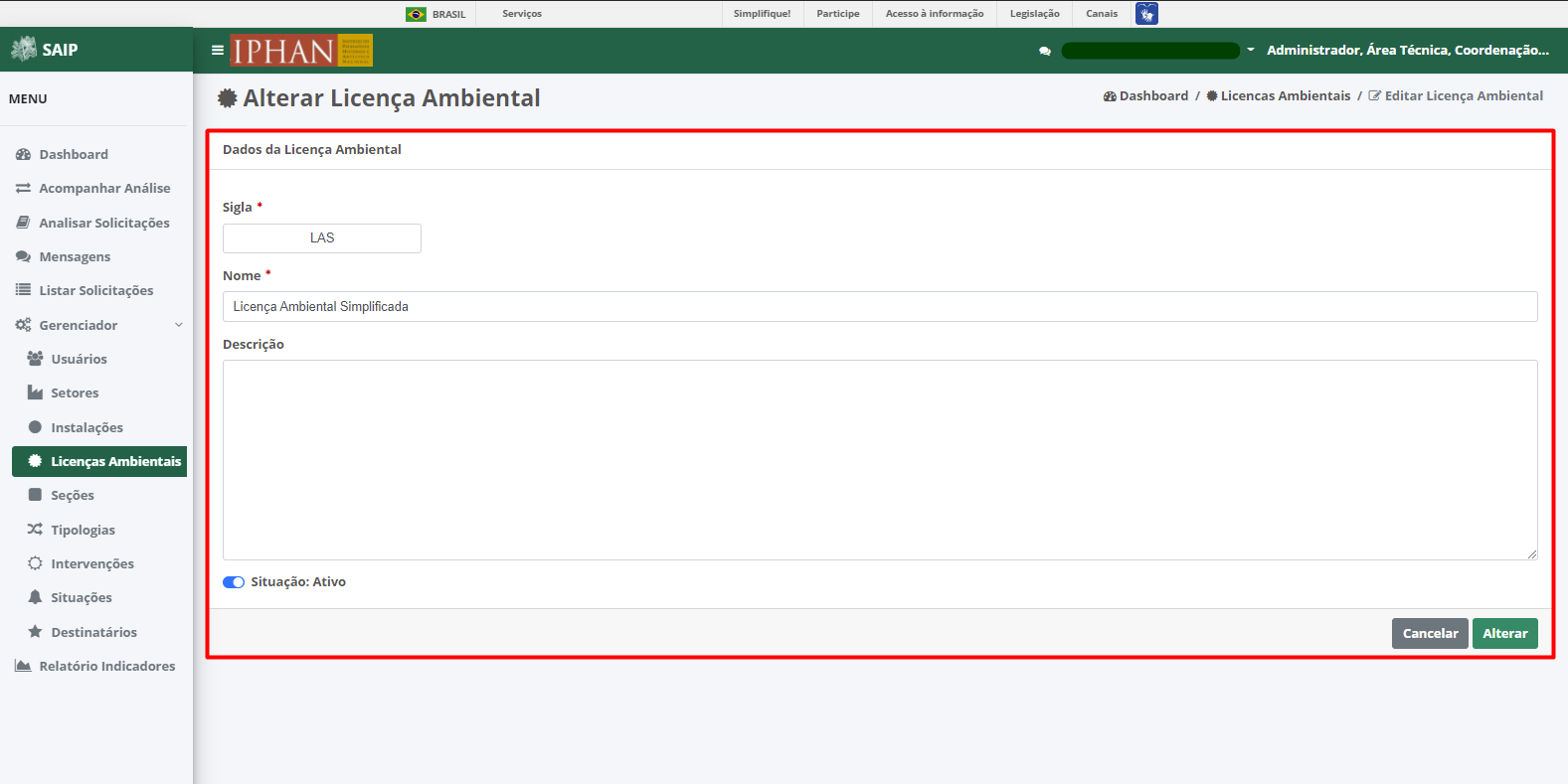Click the Editar Licença Ambiental breadcrumb text
This screenshot has height=784, width=1568.
[1464, 96]
